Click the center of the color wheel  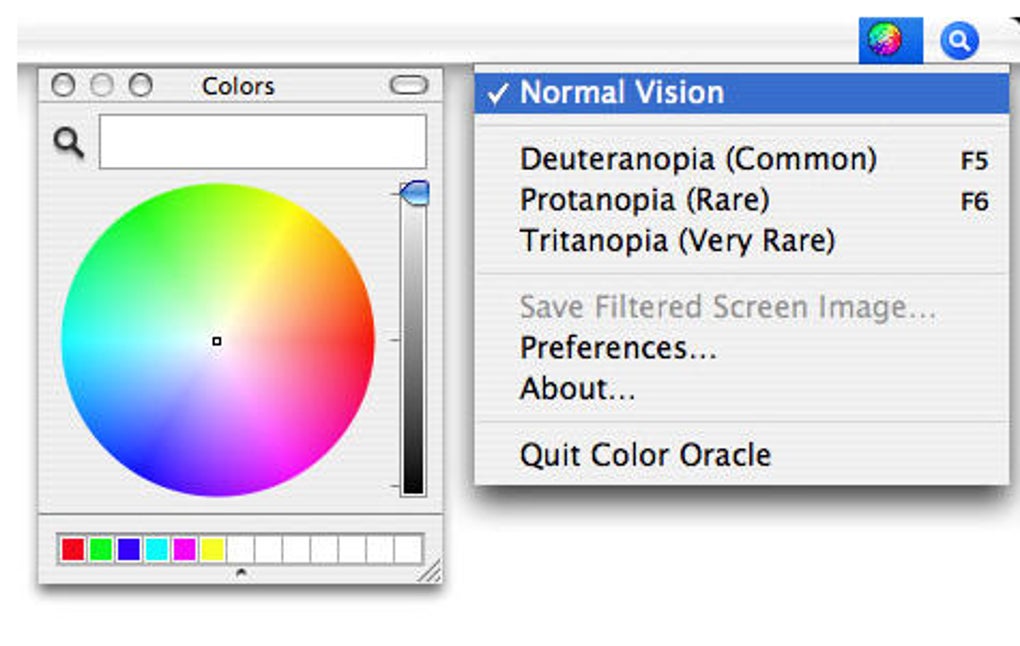click(217, 341)
